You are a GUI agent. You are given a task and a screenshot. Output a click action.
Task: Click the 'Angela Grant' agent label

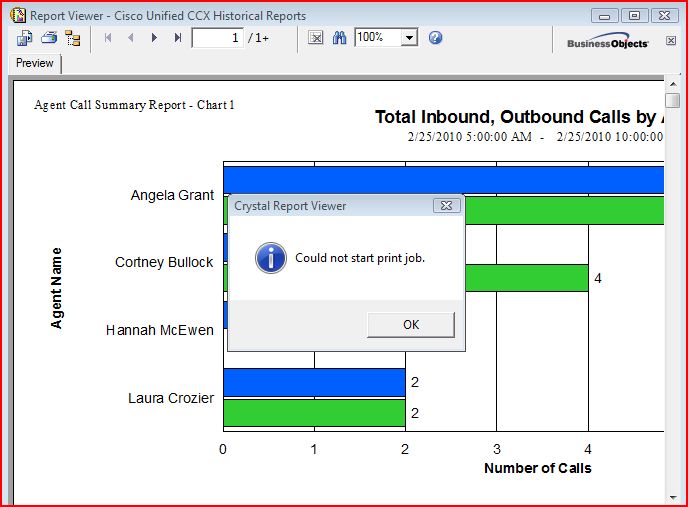point(172,195)
